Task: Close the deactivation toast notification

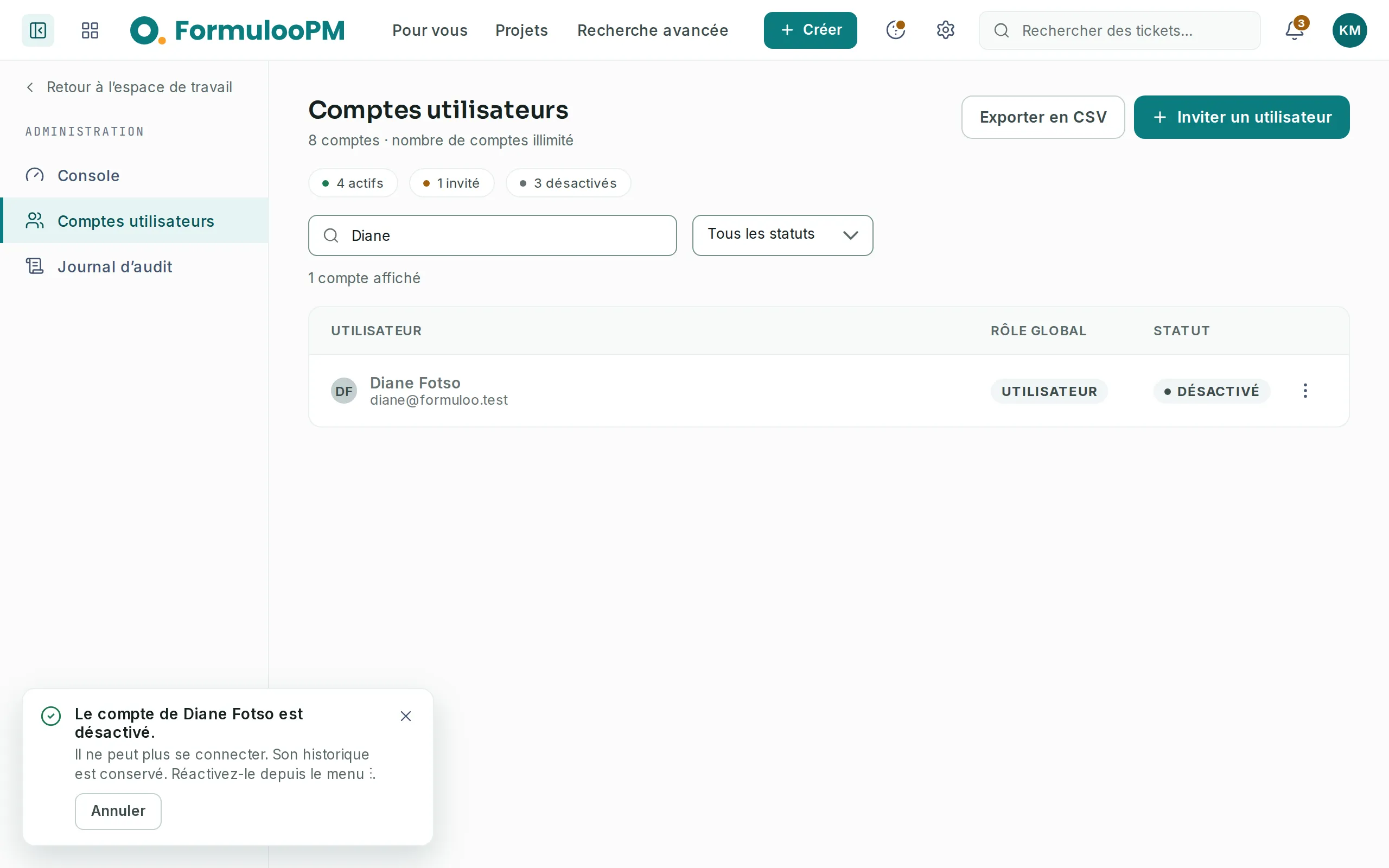Action: coord(406,716)
